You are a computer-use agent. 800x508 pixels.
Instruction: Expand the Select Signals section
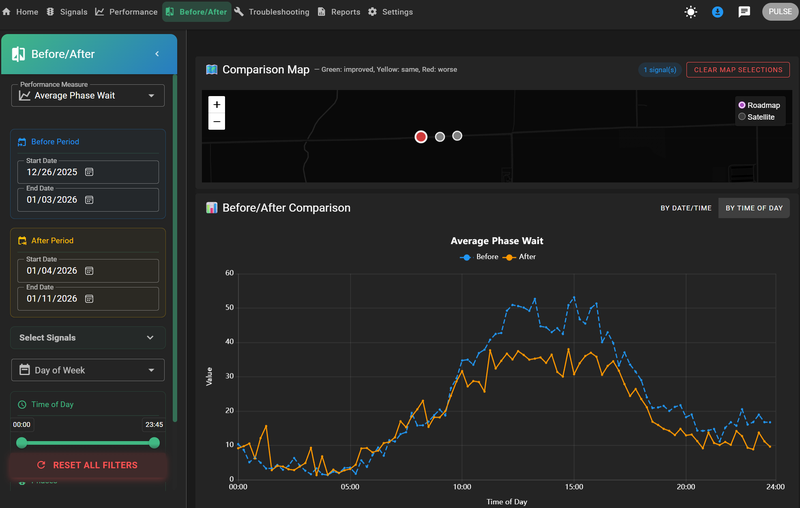click(88, 338)
